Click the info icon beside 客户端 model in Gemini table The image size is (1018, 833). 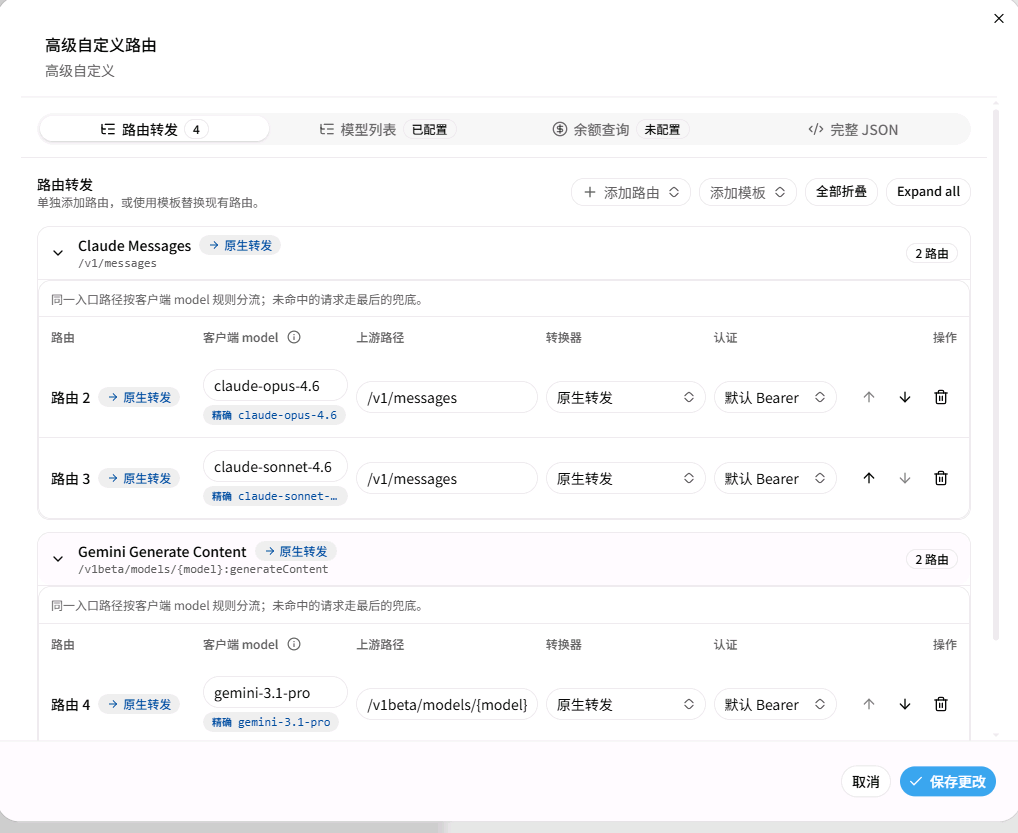click(294, 644)
